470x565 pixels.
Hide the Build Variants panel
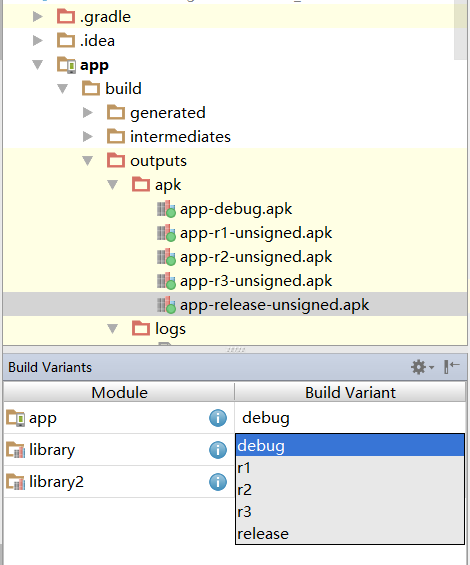pos(451,367)
